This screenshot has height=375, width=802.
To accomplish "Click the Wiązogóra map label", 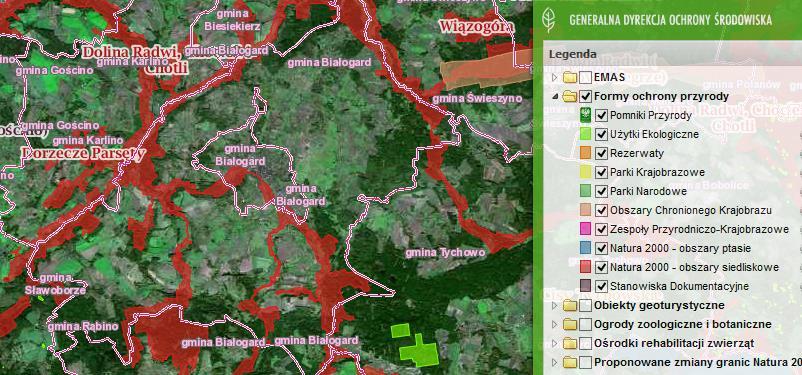I will [476, 26].
